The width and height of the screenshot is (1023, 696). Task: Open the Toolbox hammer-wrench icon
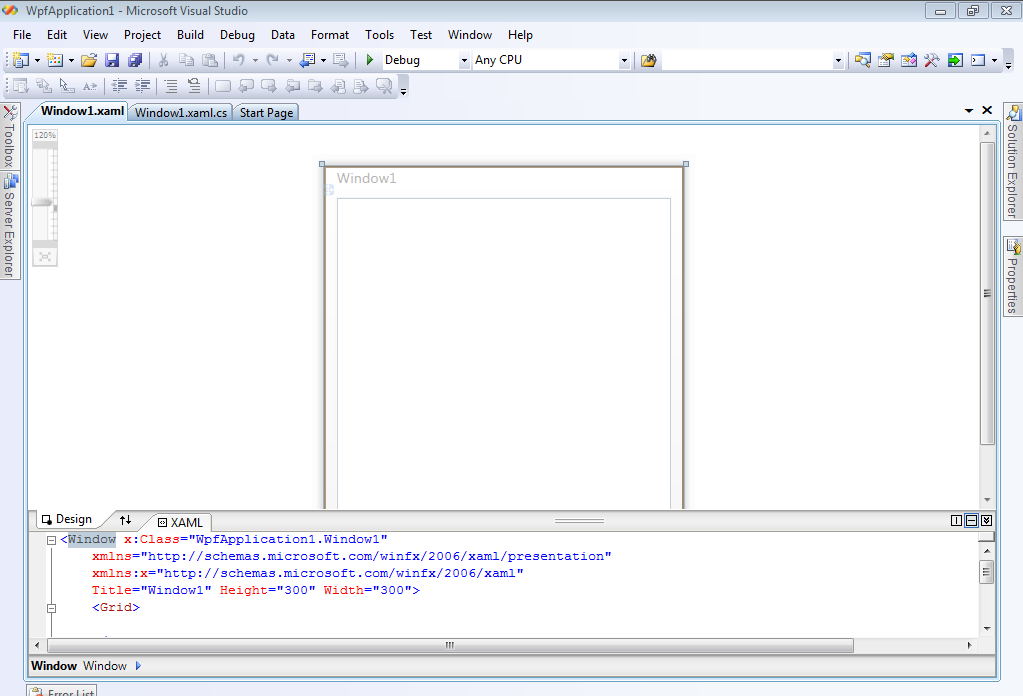coord(932,60)
